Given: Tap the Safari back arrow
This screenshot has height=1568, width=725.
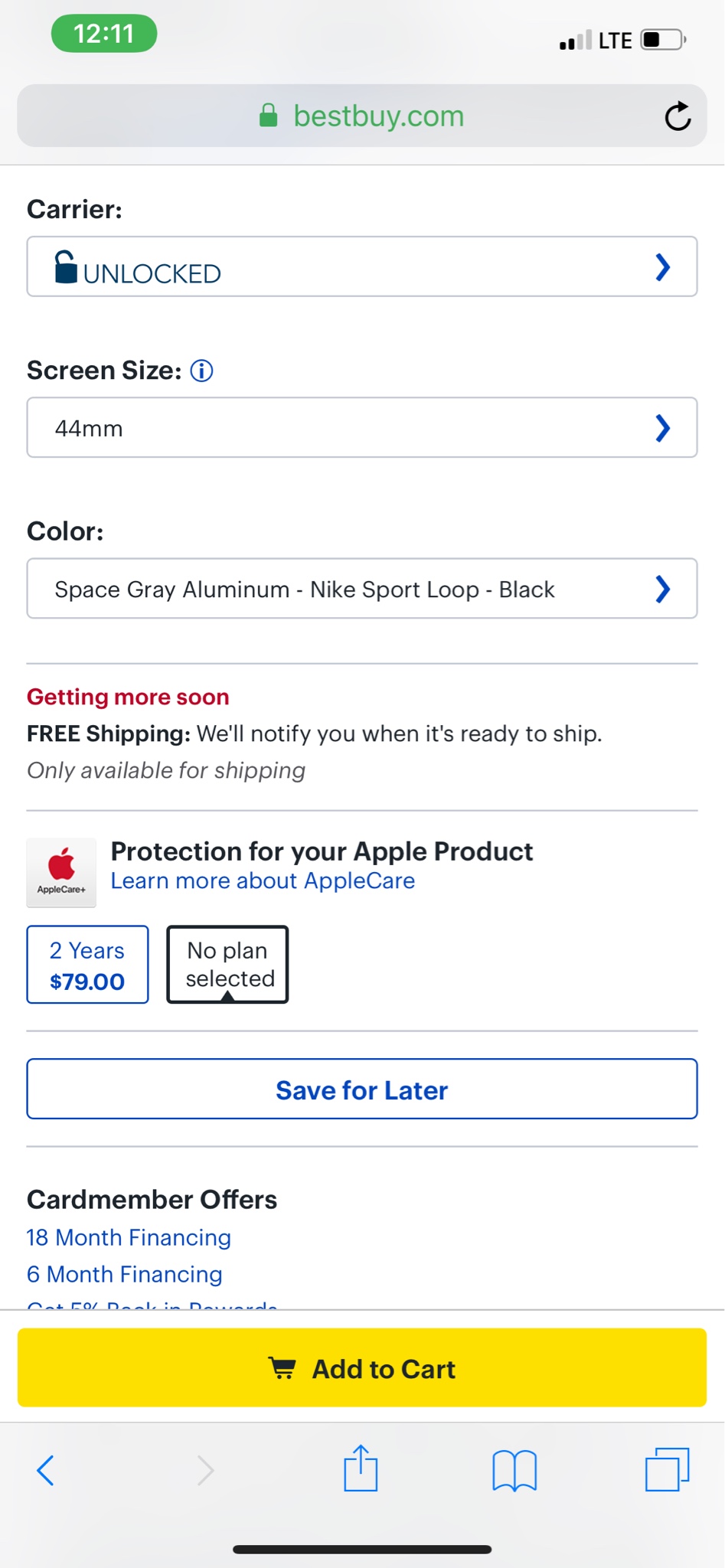Looking at the screenshot, I should (x=46, y=1470).
